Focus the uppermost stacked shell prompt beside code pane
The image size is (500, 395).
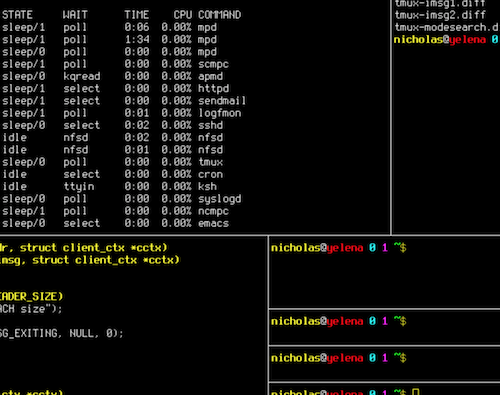pyautogui.click(x=339, y=248)
